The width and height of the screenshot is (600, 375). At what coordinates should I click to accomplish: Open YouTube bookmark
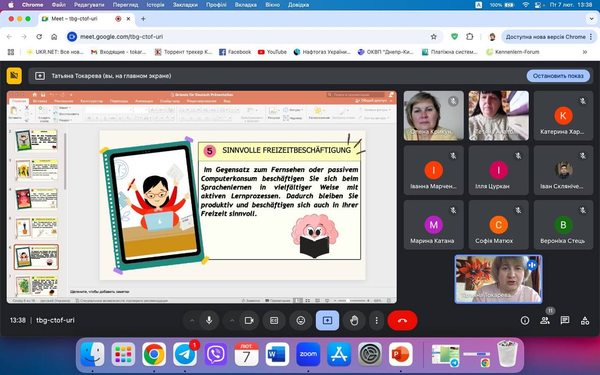(x=272, y=52)
